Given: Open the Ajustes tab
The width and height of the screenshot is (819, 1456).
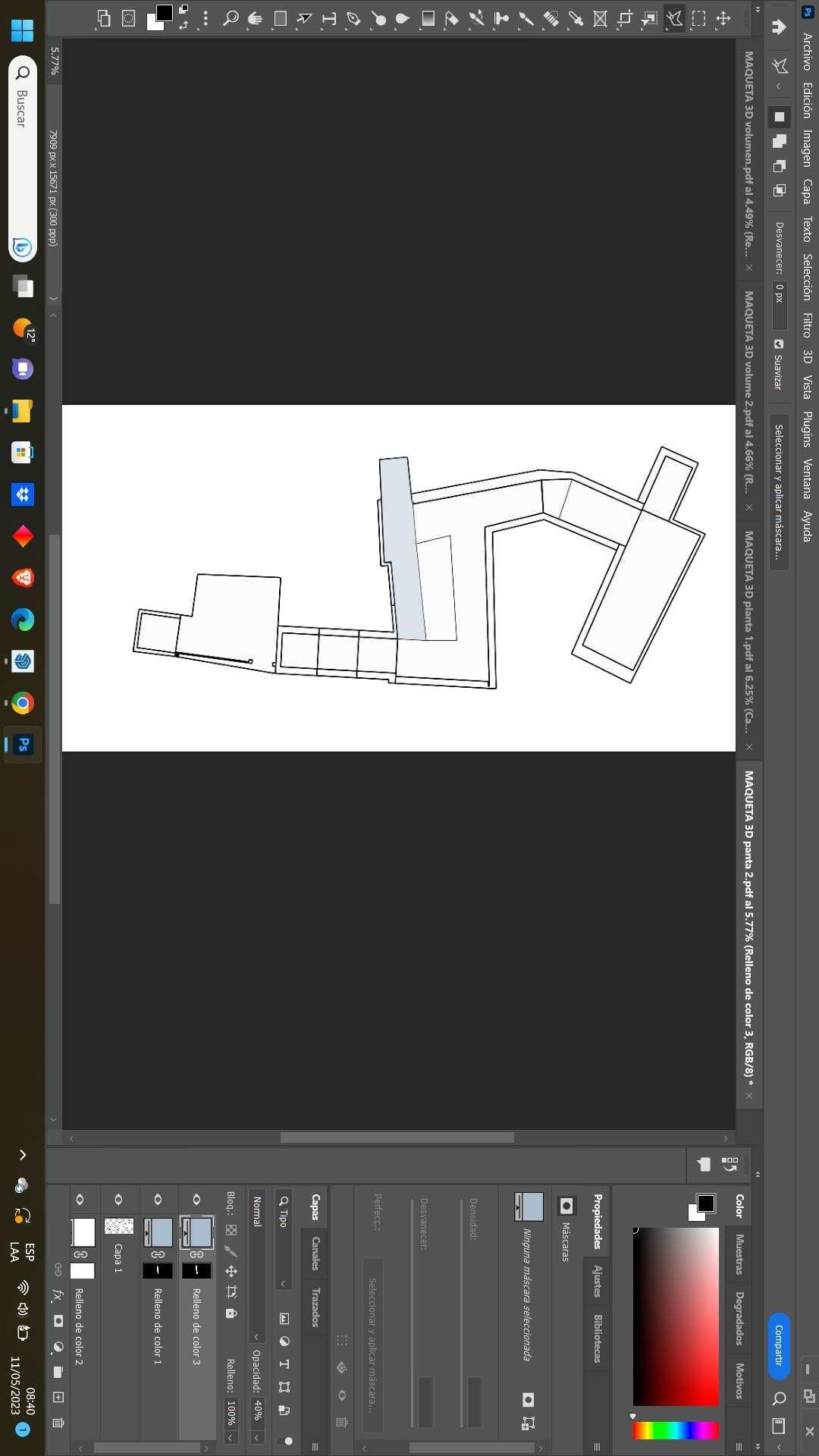Looking at the screenshot, I should point(597,1281).
